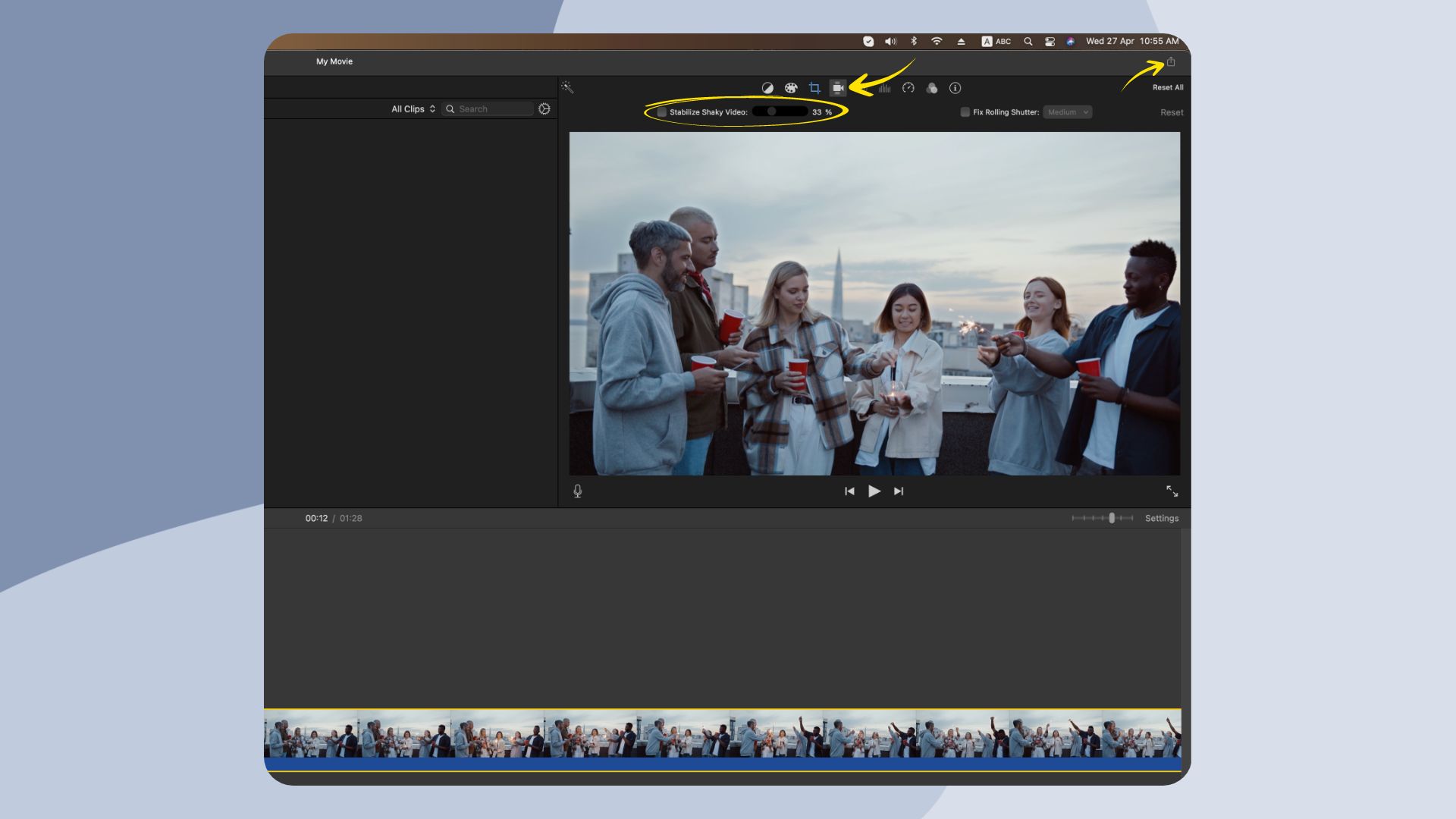Click the eject icon in menu bar
This screenshot has width=1456, height=819.
(x=961, y=42)
